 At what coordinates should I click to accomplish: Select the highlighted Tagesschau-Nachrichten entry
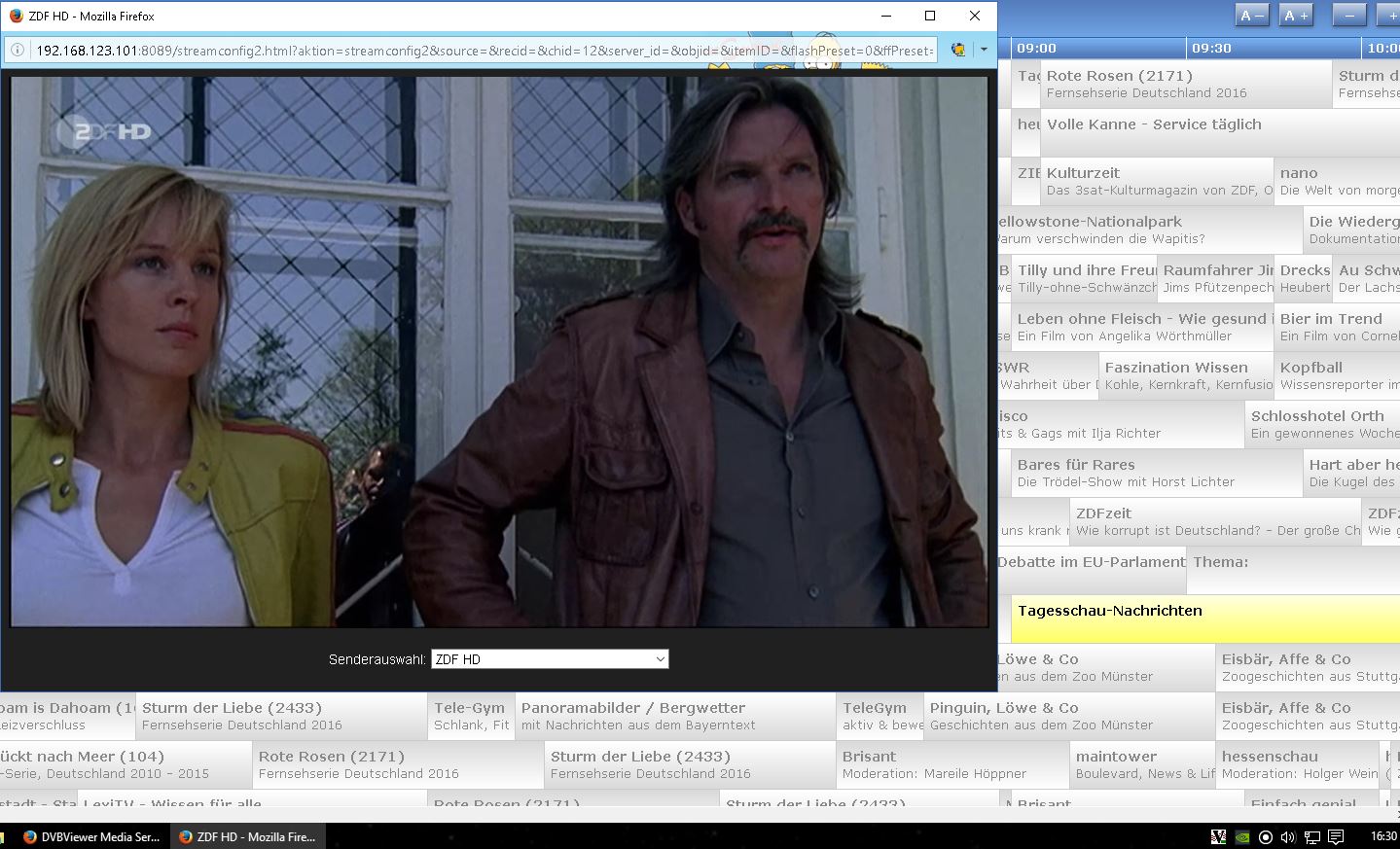pos(1205,619)
